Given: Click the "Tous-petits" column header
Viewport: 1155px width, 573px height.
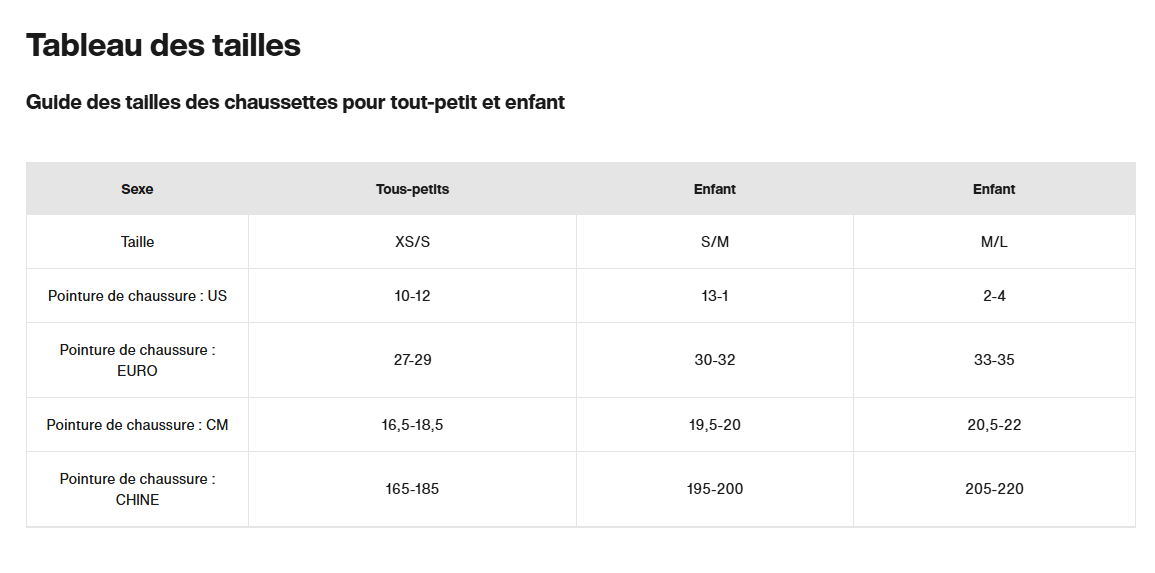Looking at the screenshot, I should click(x=412, y=189).
